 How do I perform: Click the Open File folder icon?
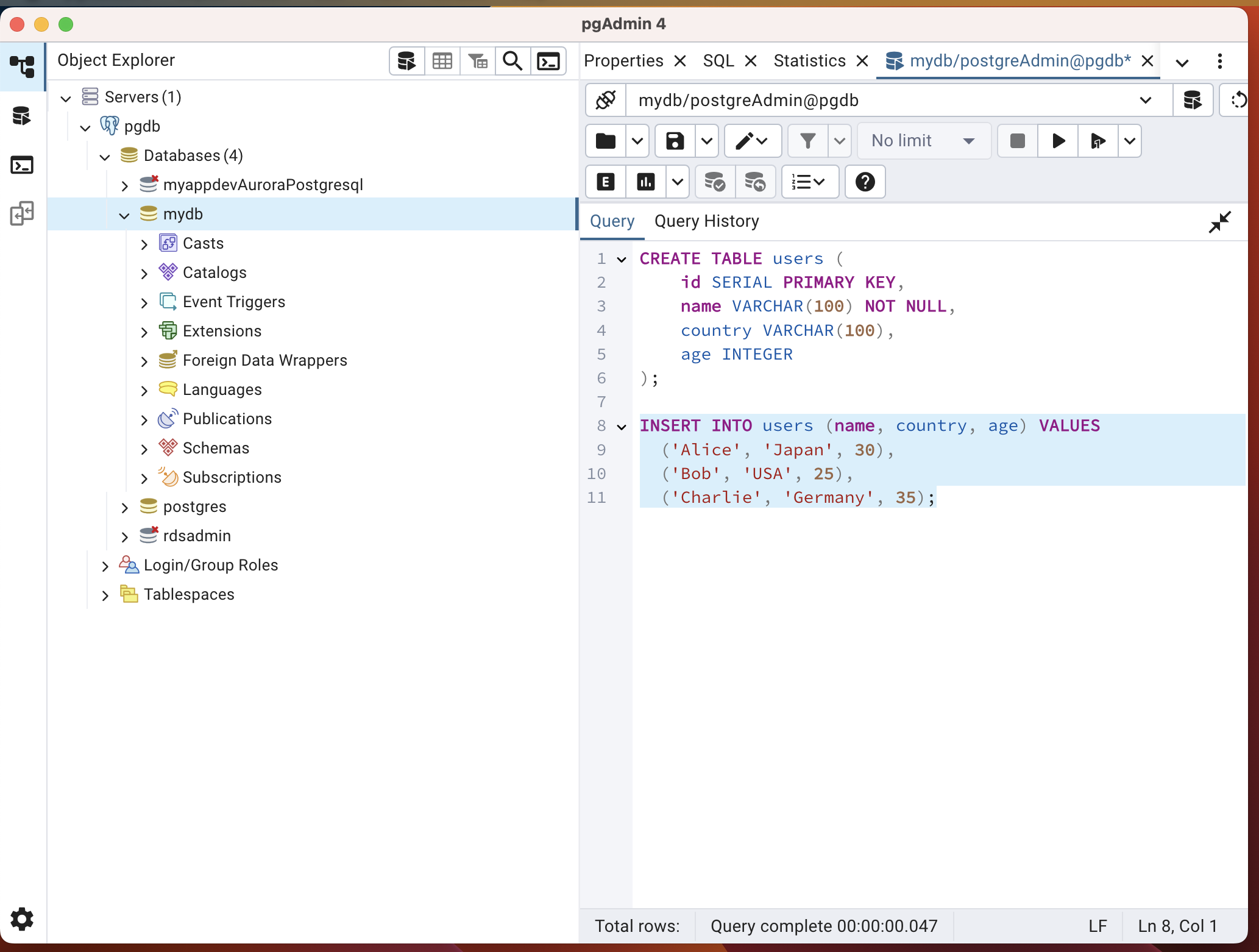pyautogui.click(x=606, y=141)
